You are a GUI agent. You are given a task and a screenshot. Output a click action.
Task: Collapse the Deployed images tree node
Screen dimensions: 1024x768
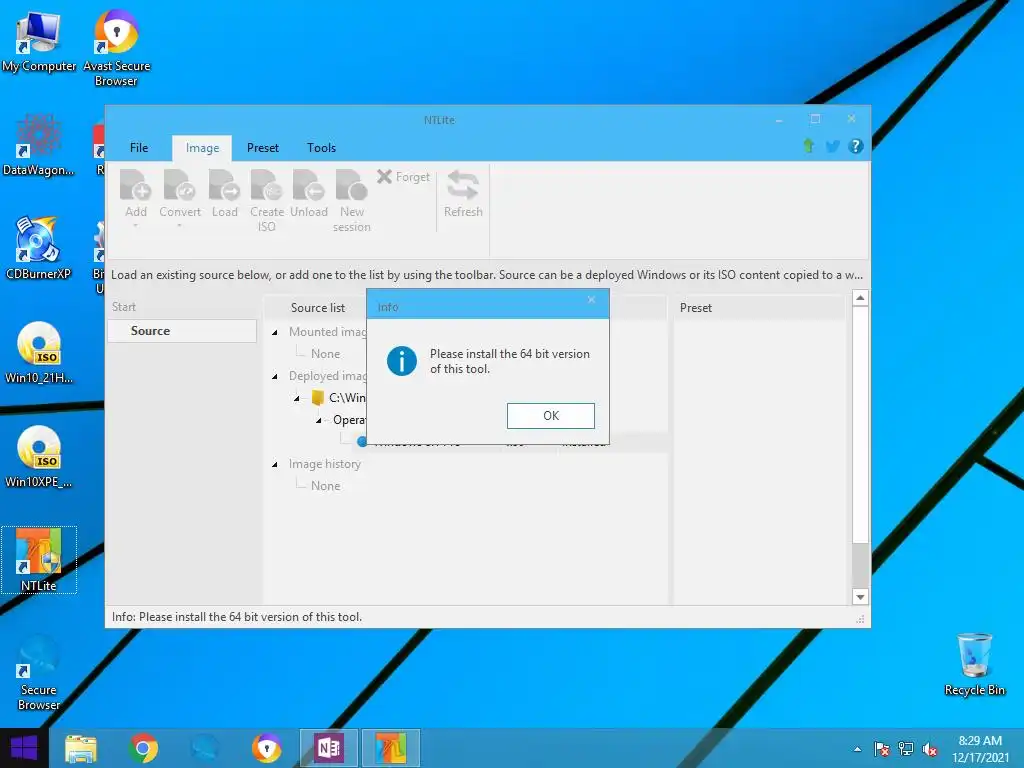(x=275, y=376)
